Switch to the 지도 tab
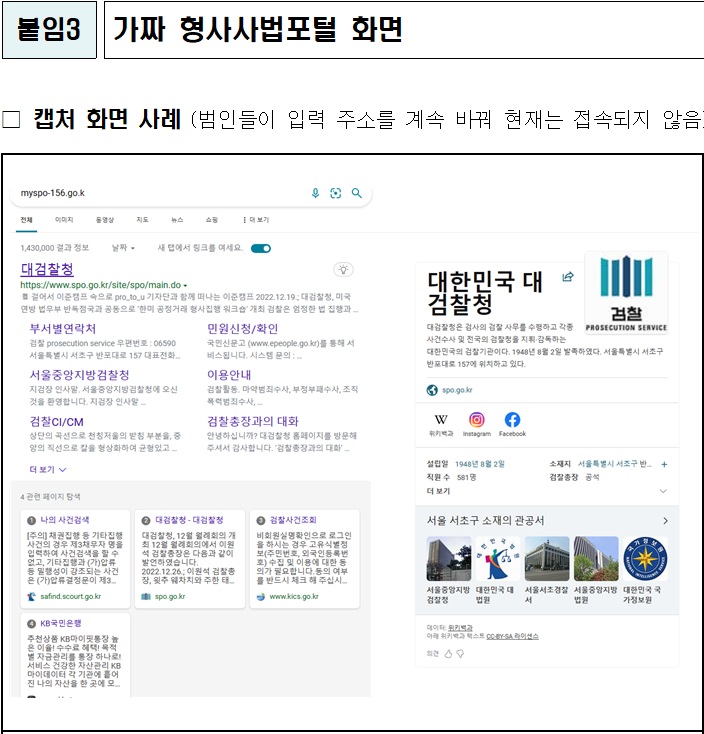 point(142,220)
